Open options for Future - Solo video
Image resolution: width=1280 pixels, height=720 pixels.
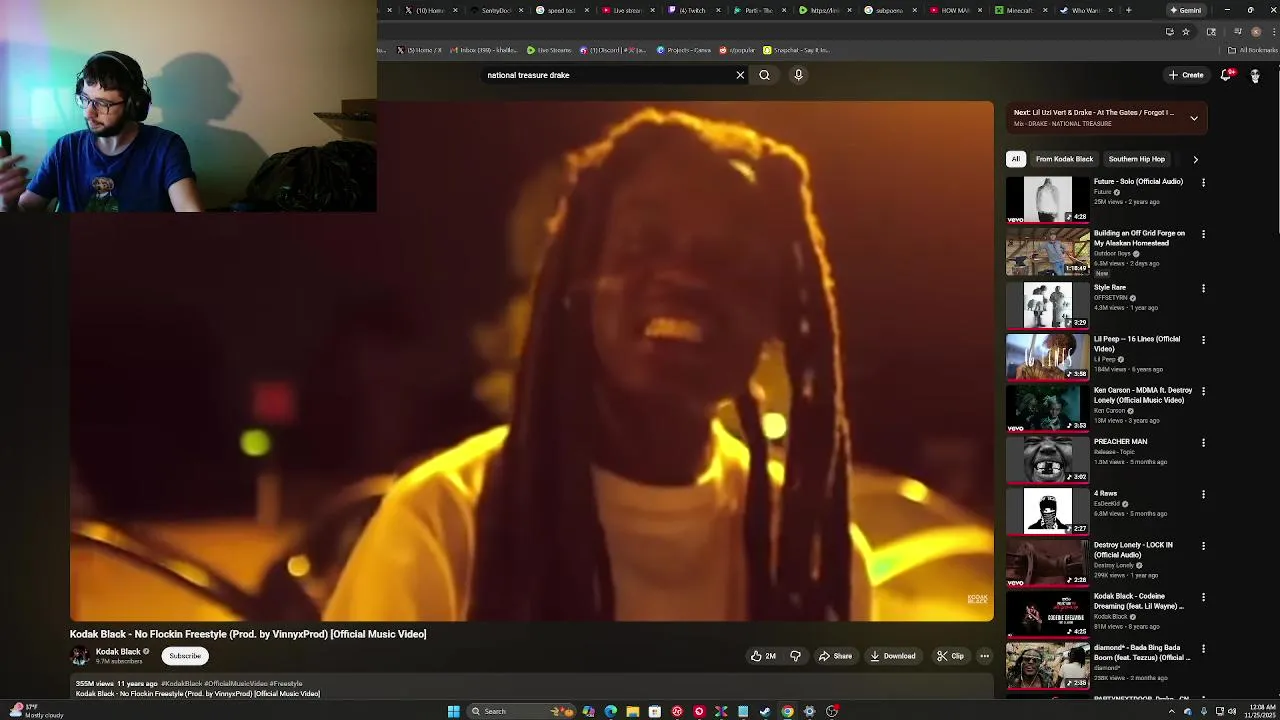click(1203, 183)
